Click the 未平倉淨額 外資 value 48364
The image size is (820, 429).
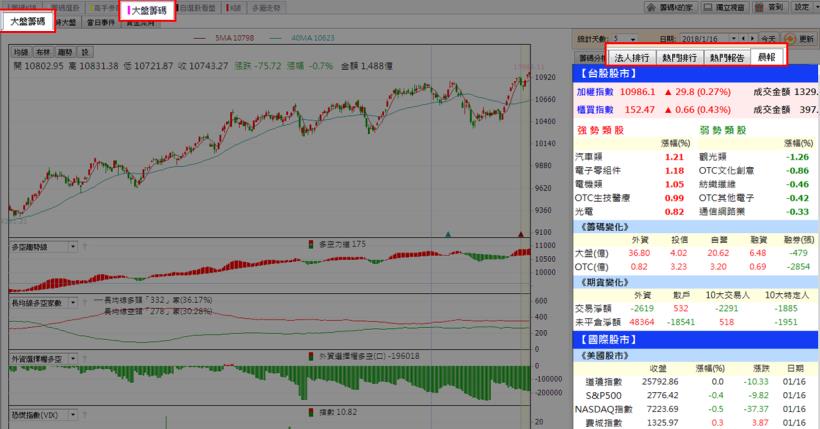tap(642, 322)
